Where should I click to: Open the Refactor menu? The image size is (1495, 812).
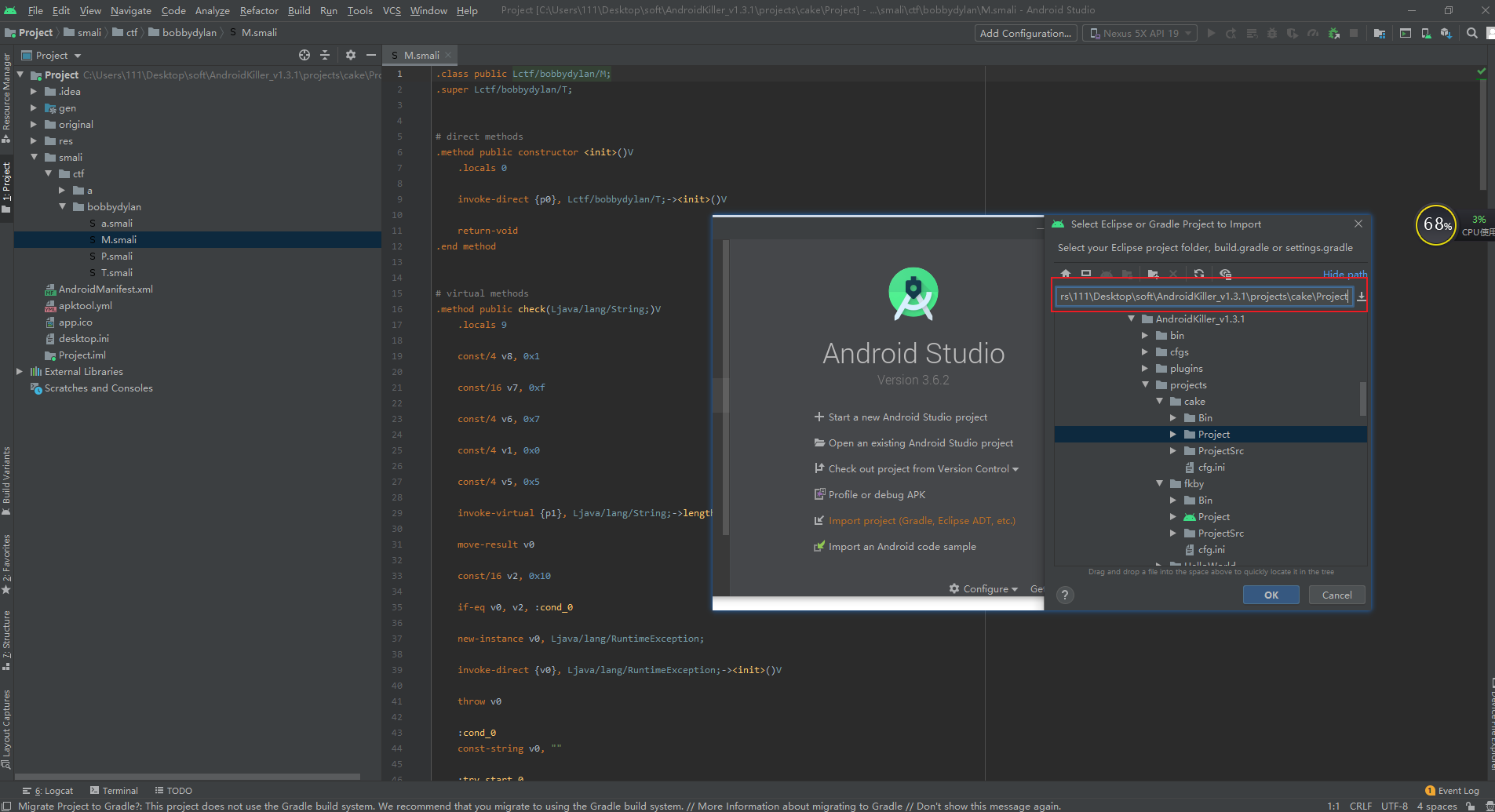coord(259,10)
